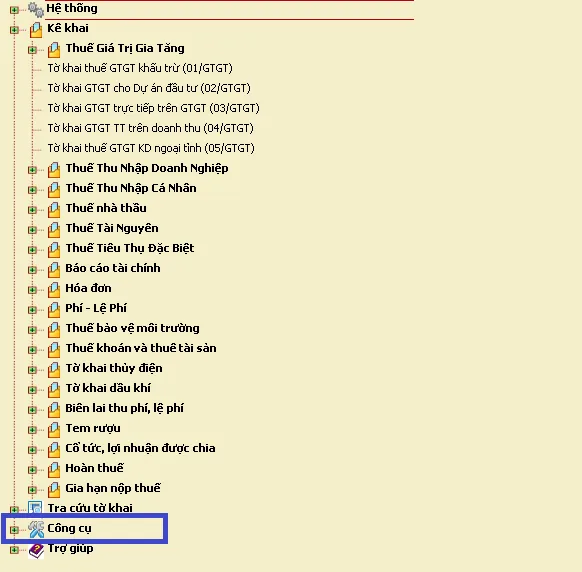This screenshot has height=572, width=582.
Task: Expand the Tra cứu tờ khai node
Action: 14,510
